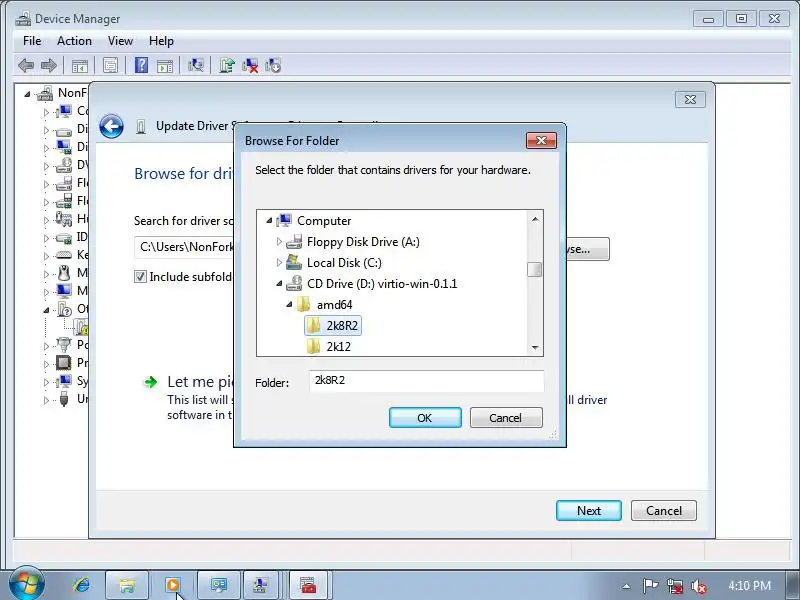800x600 pixels.
Task: Select the 2k12 folder
Action: pos(339,347)
